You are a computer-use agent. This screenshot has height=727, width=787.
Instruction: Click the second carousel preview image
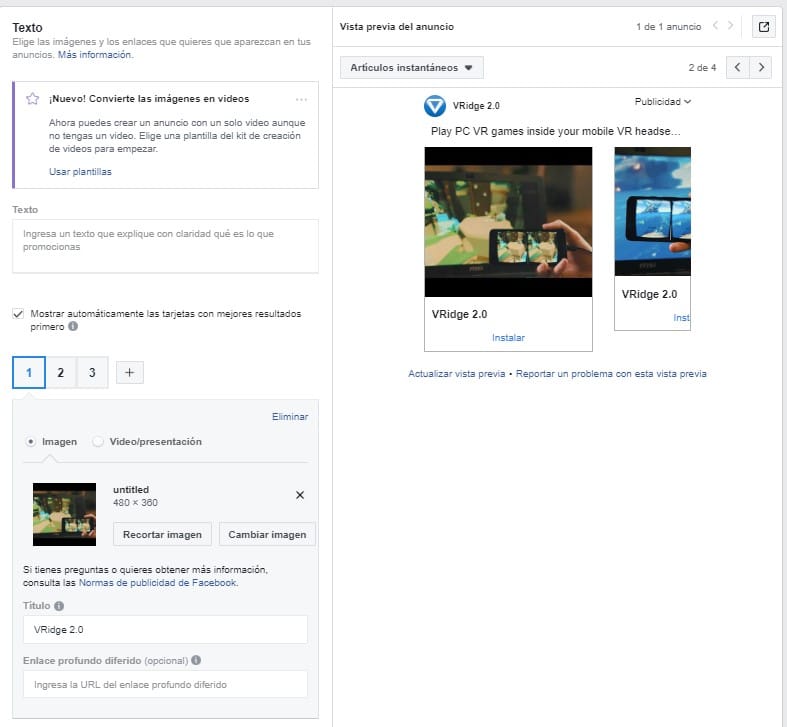(x=652, y=211)
